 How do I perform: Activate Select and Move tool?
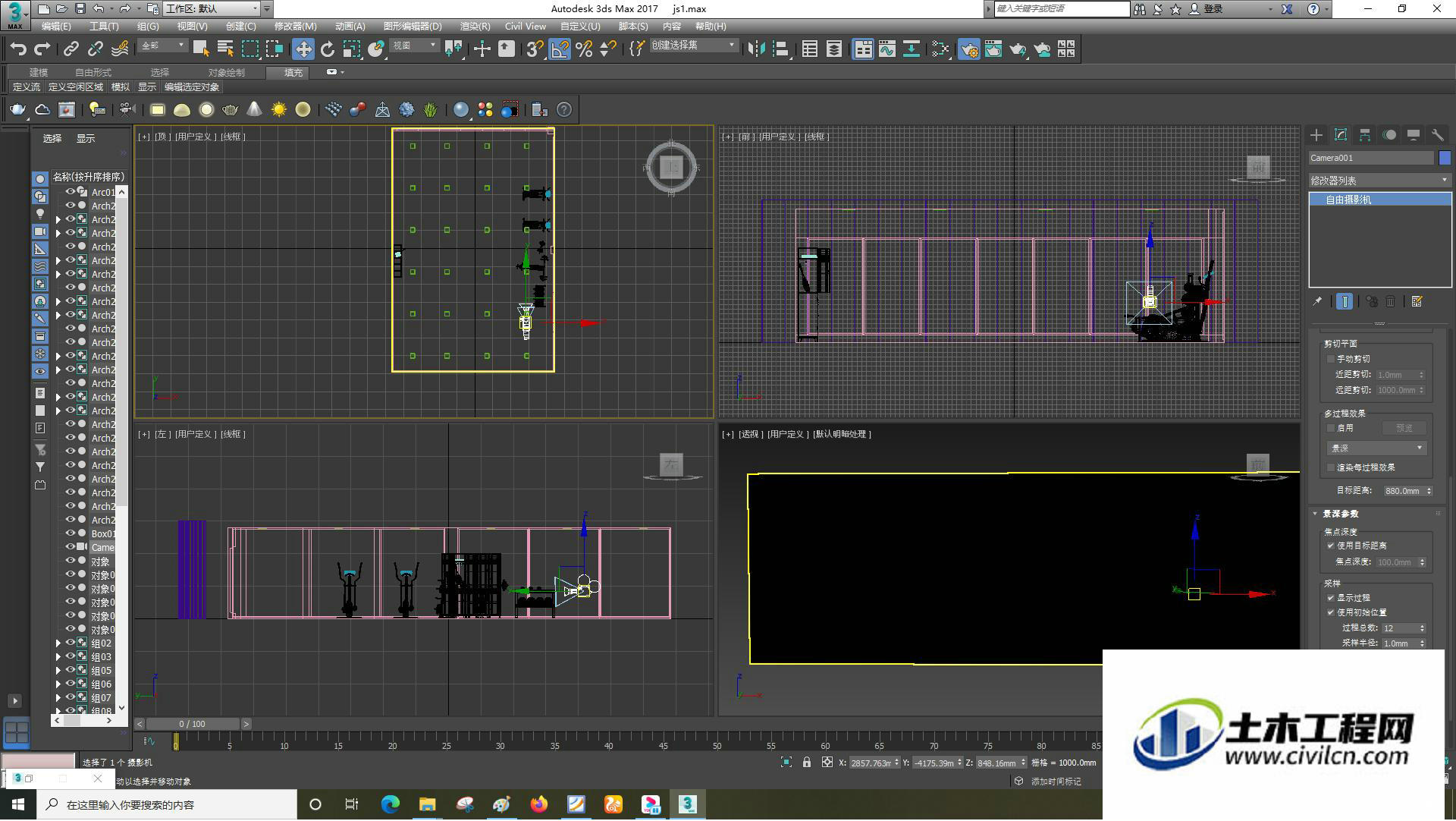[303, 49]
